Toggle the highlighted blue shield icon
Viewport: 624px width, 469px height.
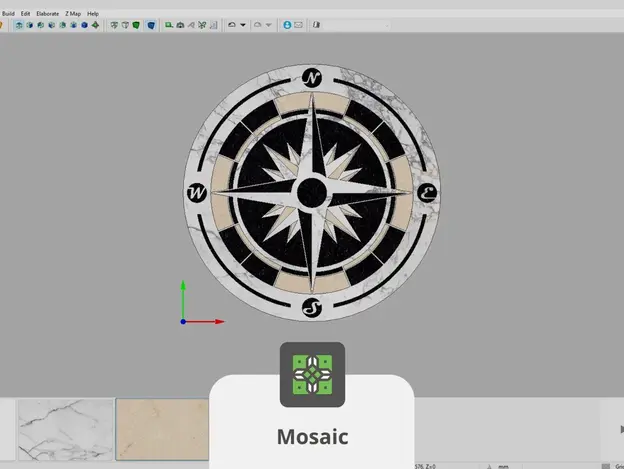(x=150, y=25)
